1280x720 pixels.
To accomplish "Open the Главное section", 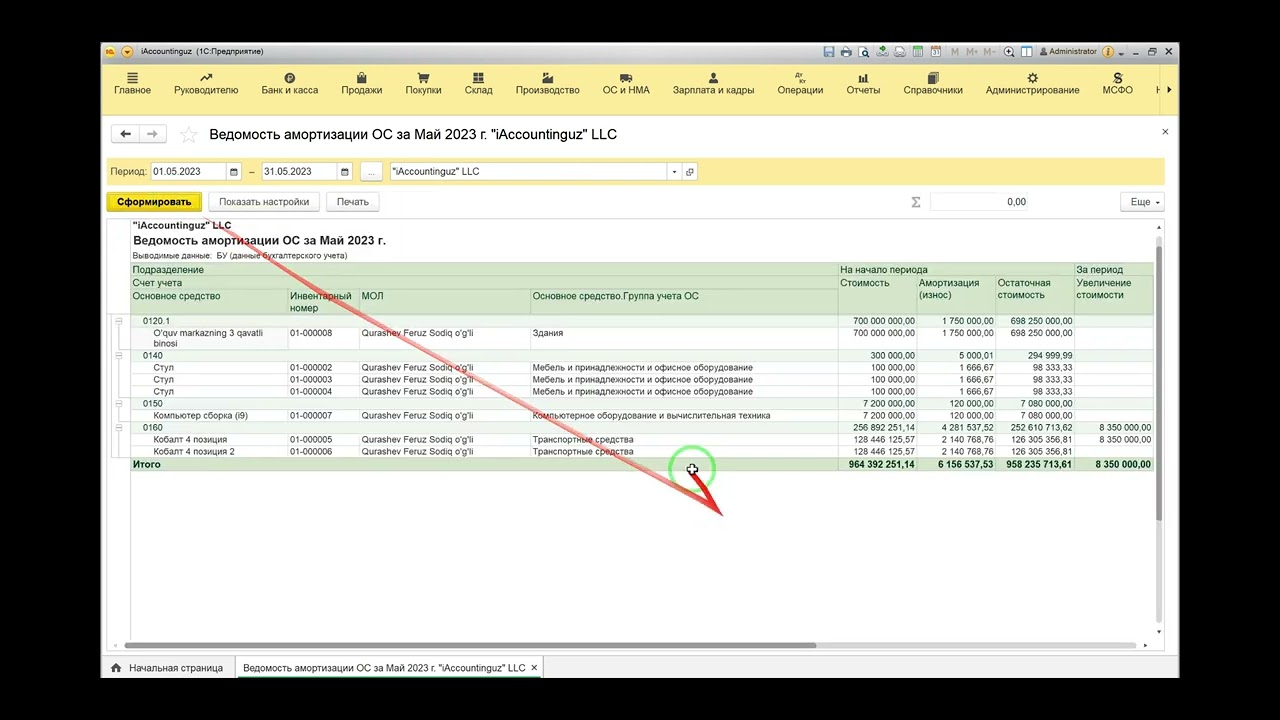I will coord(132,84).
